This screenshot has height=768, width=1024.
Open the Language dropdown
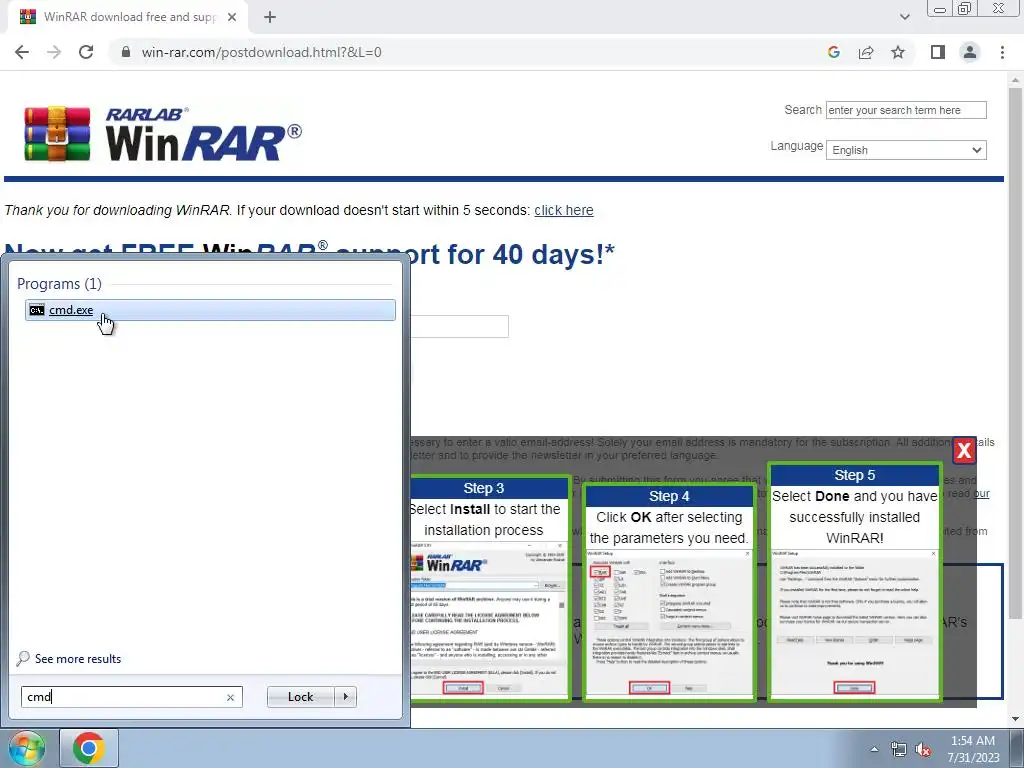pos(906,150)
